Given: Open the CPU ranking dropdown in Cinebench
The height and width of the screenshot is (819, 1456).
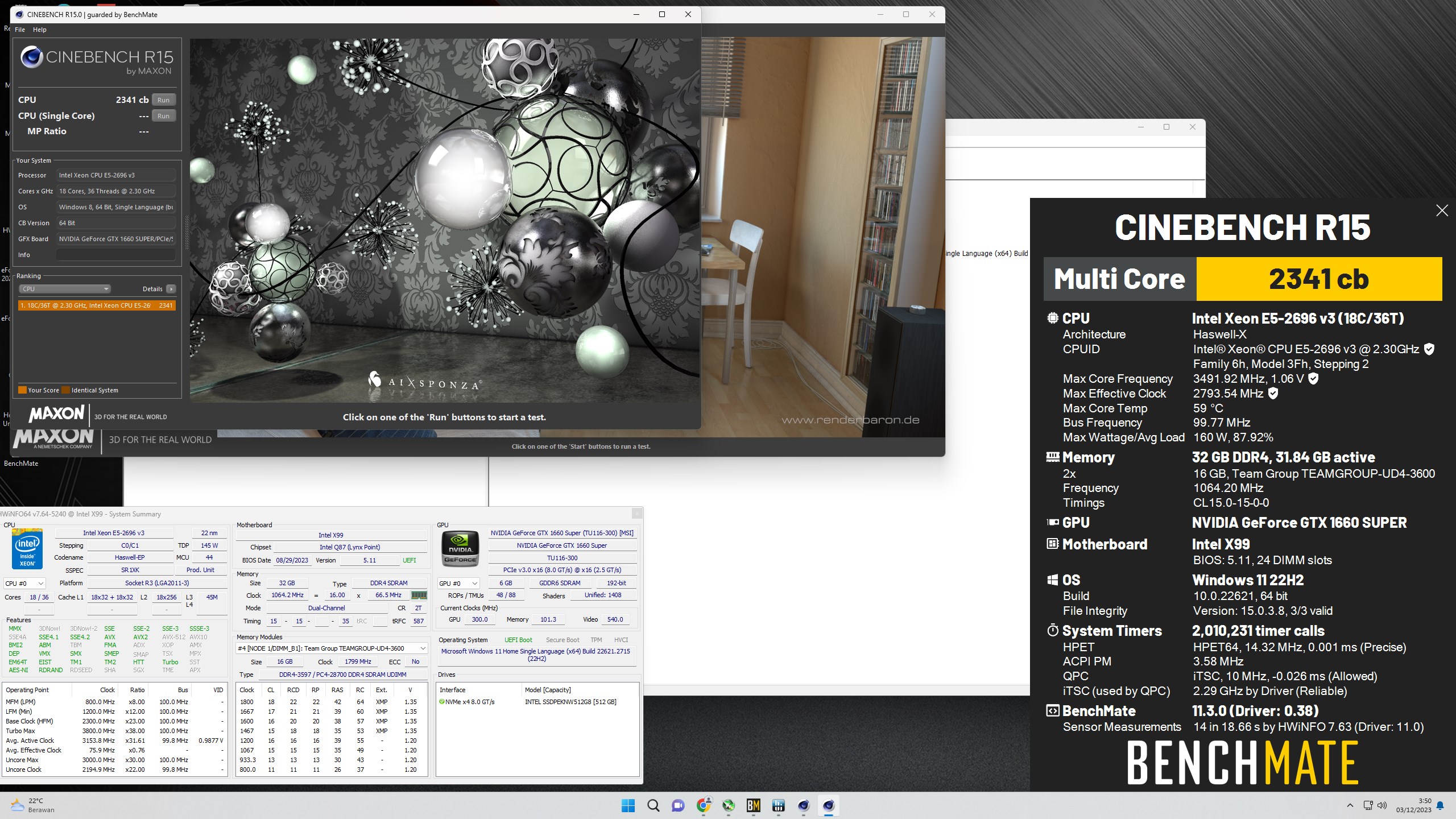Looking at the screenshot, I should (x=65, y=289).
